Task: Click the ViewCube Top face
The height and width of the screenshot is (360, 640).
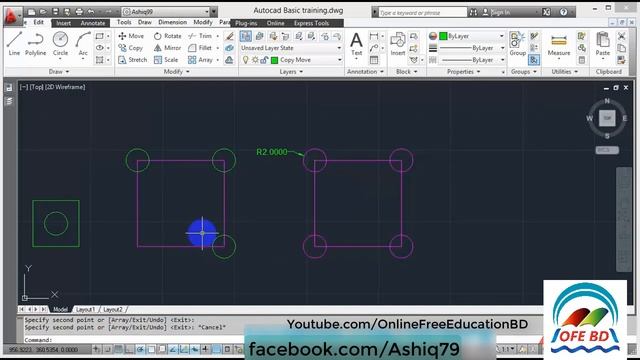Action: [x=607, y=118]
